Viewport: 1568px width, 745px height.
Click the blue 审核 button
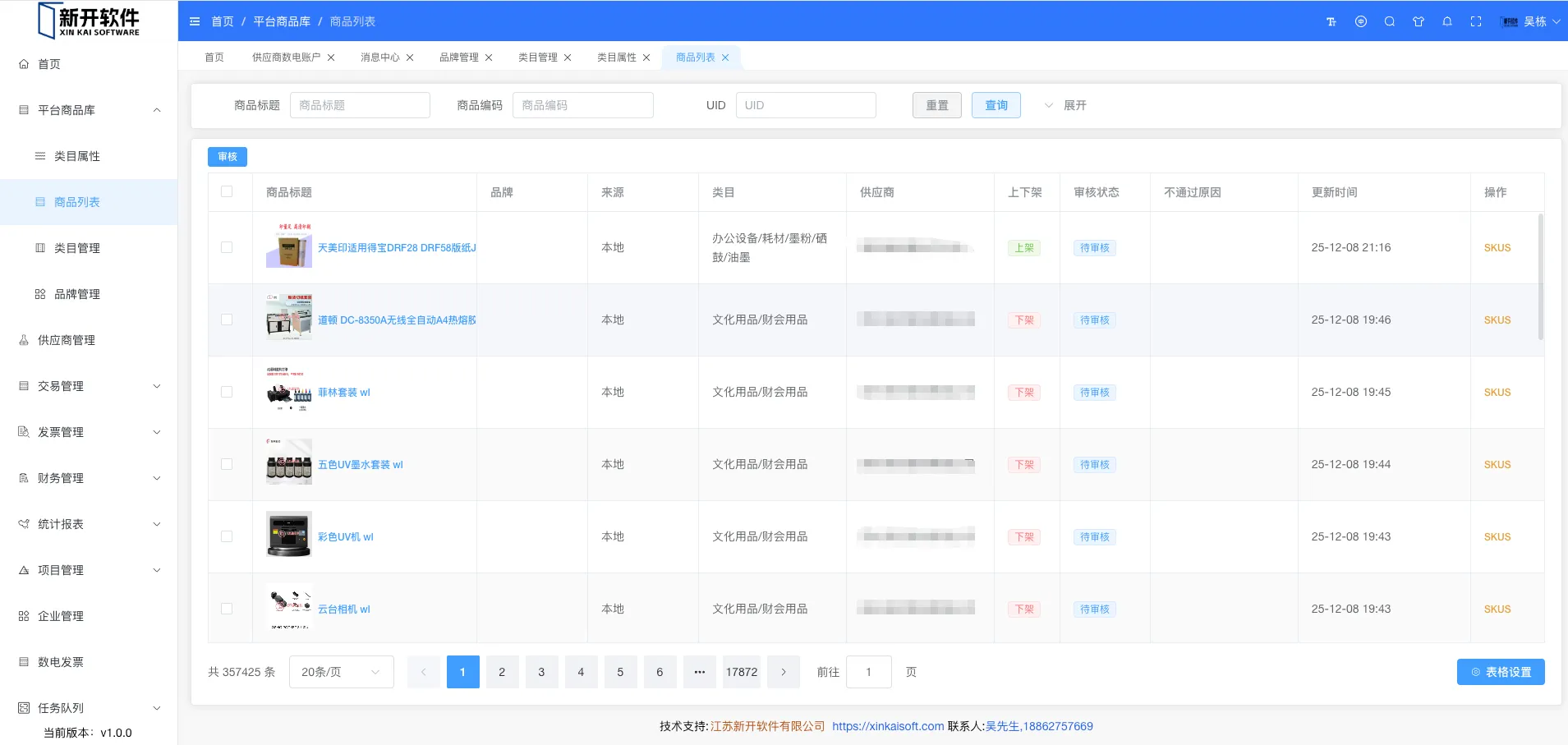tap(228, 157)
